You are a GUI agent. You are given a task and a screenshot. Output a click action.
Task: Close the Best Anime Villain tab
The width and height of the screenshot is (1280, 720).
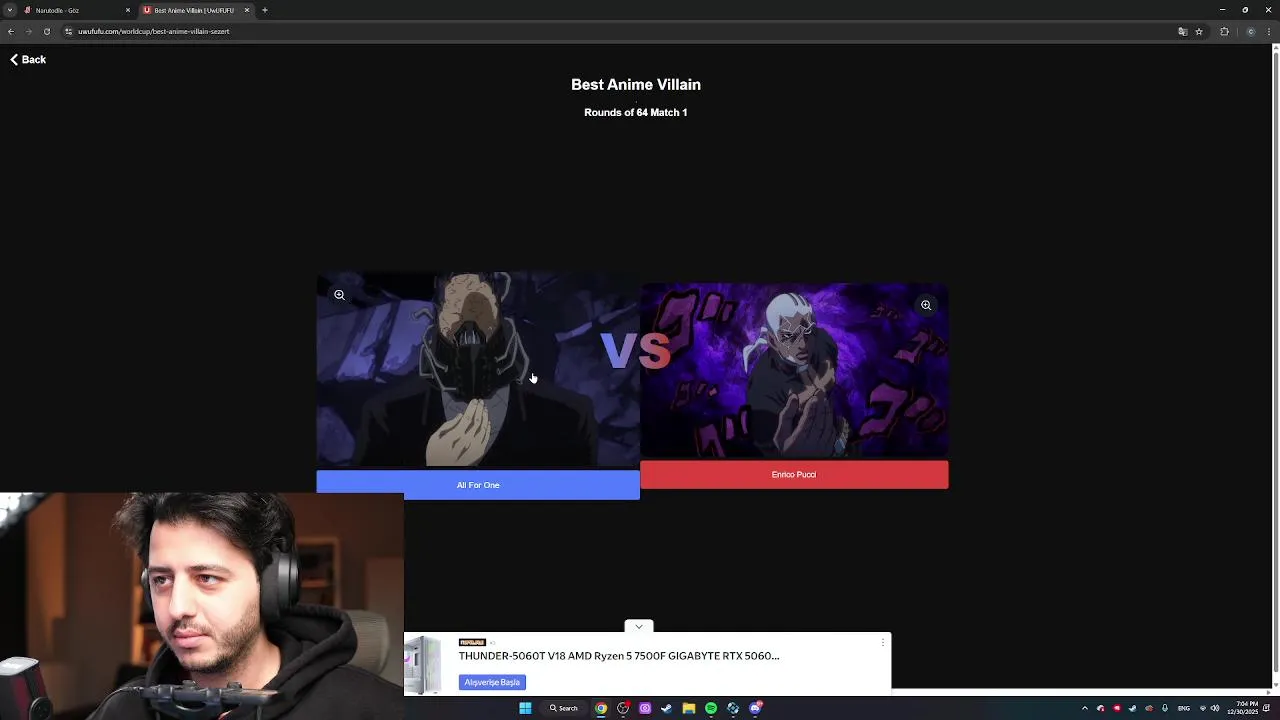pyautogui.click(x=246, y=10)
